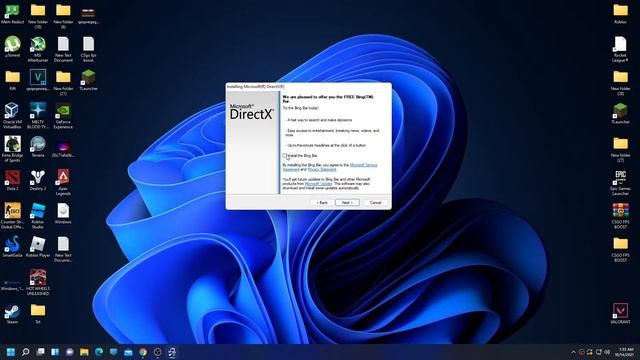Select the Vegas Pro V icon on desktop
Screen dimensions: 640x360
click(x=38, y=80)
